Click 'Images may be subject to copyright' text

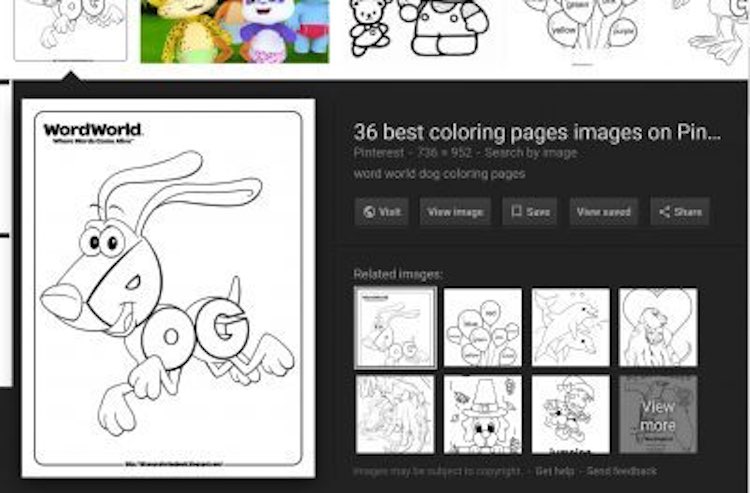click(437, 471)
